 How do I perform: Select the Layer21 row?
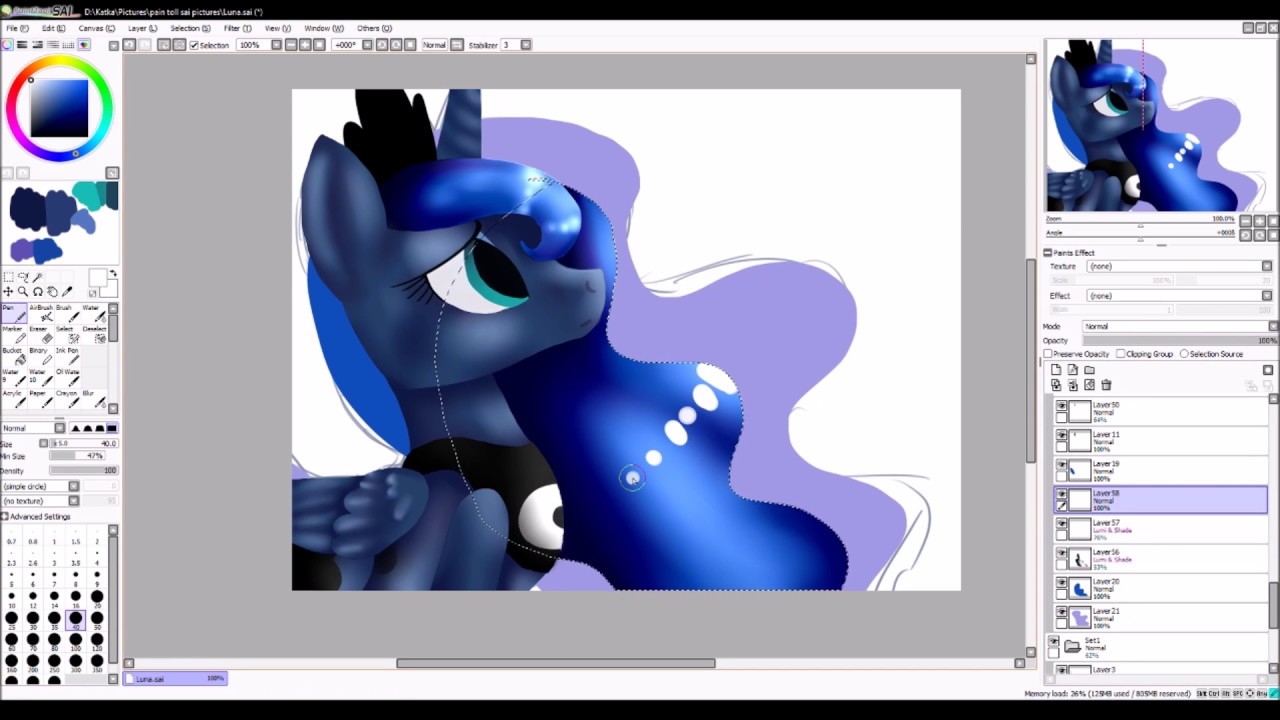(x=1161, y=618)
